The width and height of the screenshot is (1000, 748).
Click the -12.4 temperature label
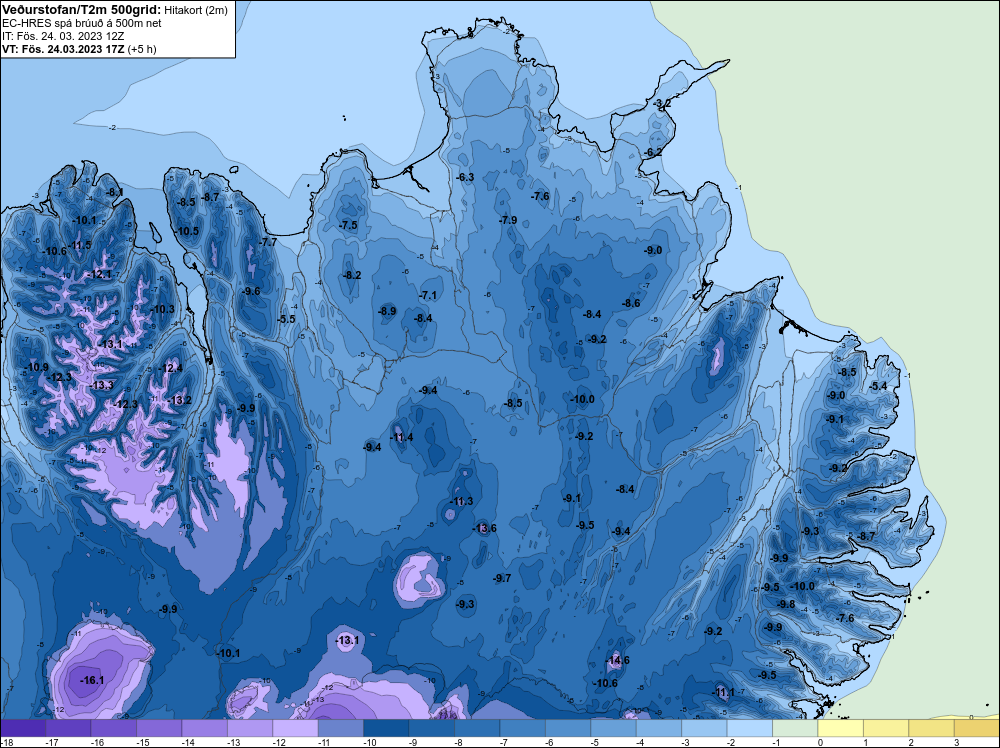point(171,368)
